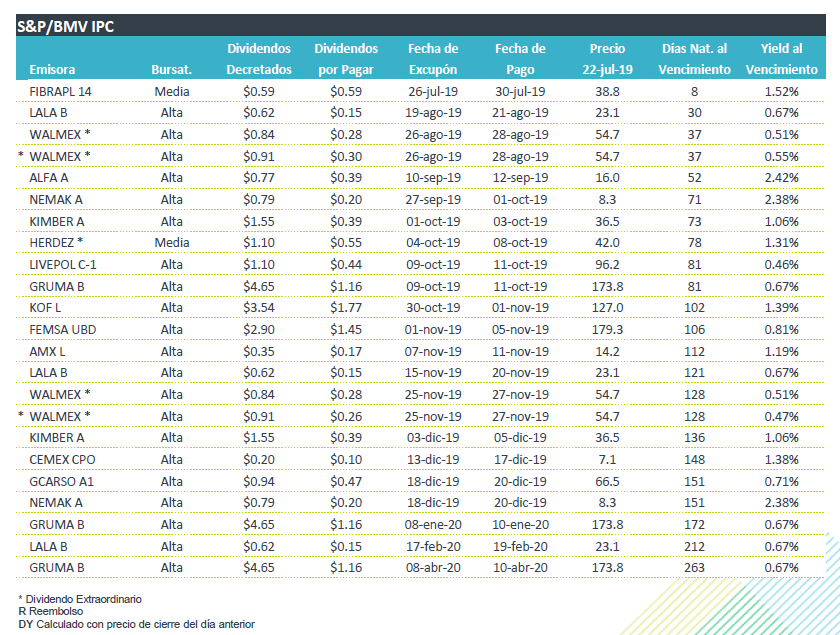Click the 16.0 price value

tap(608, 178)
